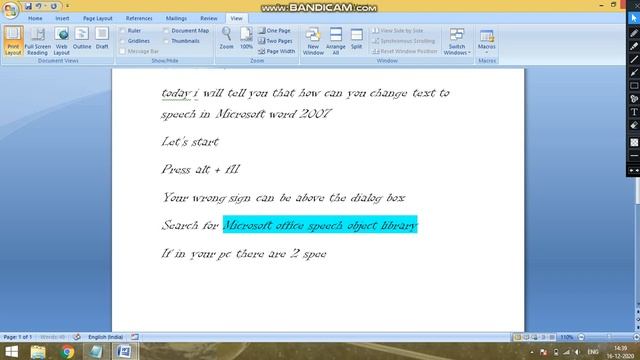This screenshot has width=640, height=360.
Task: Click highlighted text 'Microsoft office speech object library'
Action: tap(320, 225)
